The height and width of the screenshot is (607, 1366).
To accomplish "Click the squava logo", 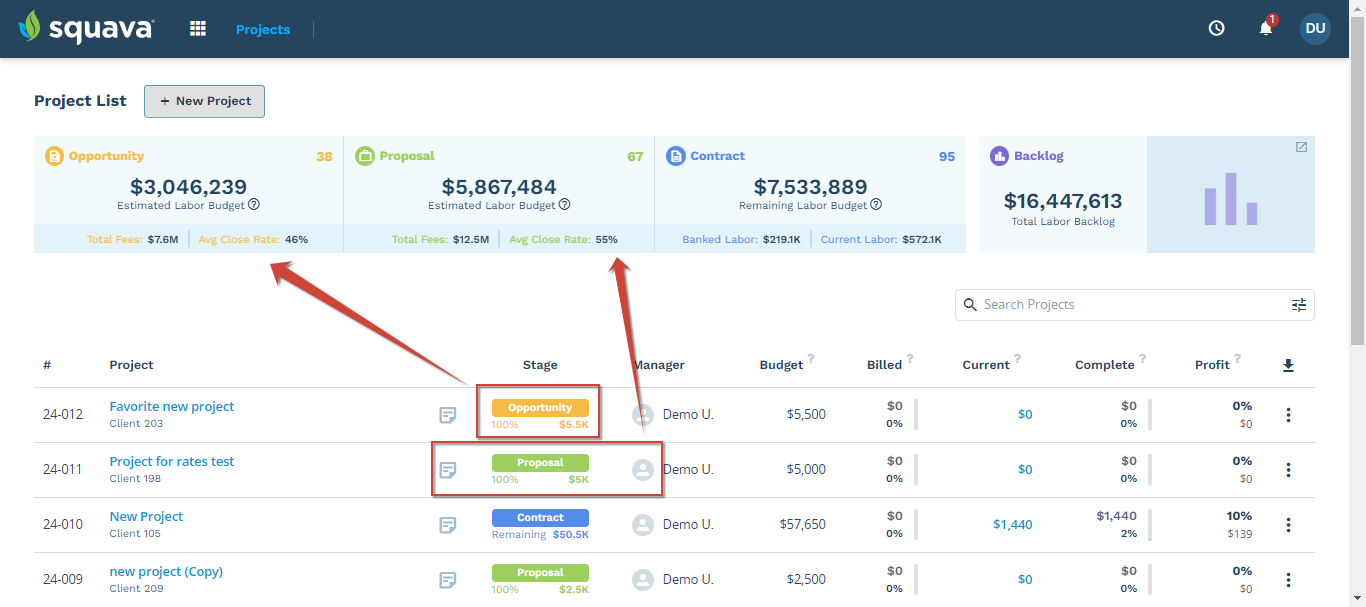I will [x=86, y=28].
